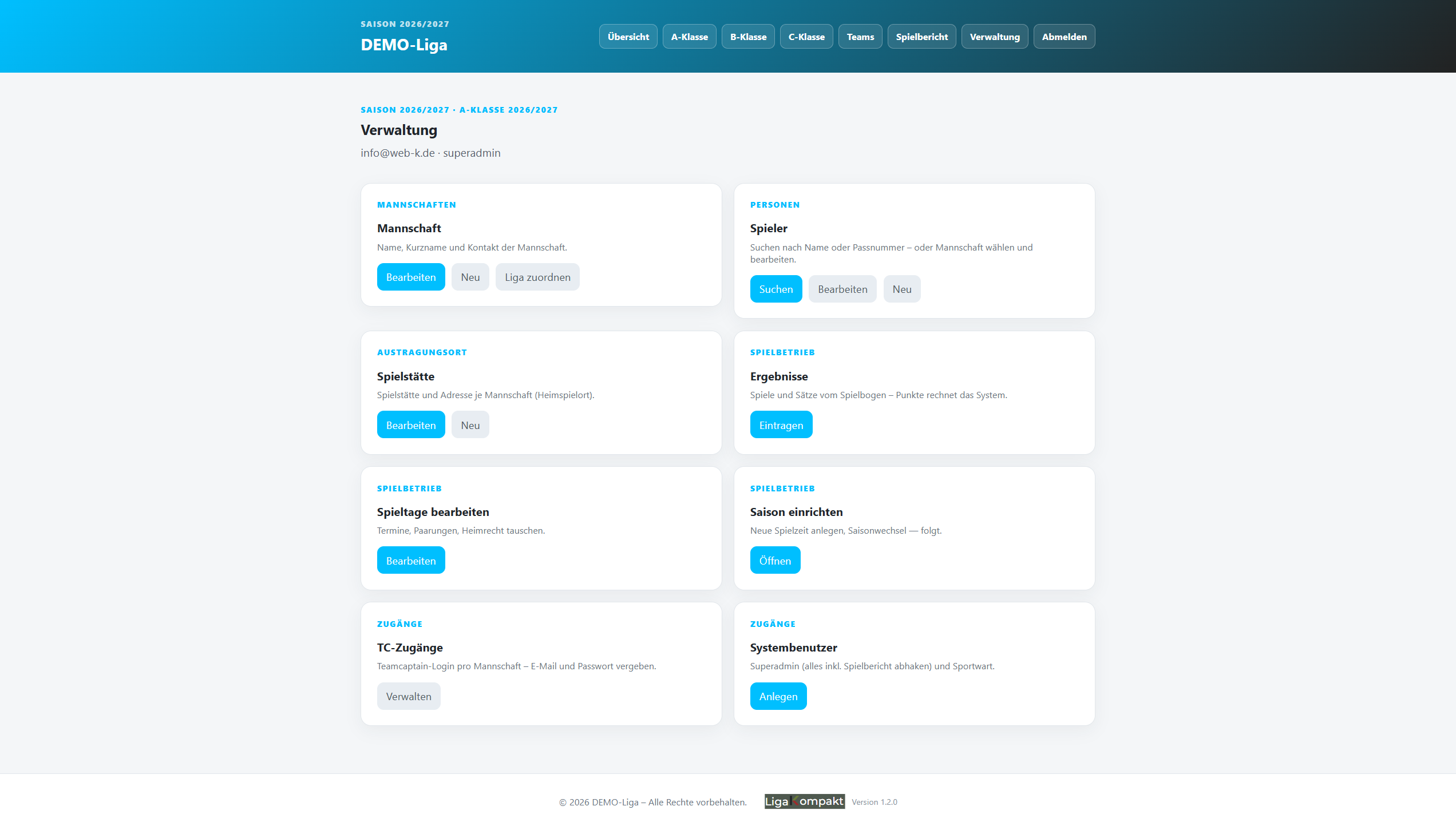Click Öffnen in Saison einrichten card
Image resolution: width=1456 pixels, height=834 pixels.
[x=775, y=561]
